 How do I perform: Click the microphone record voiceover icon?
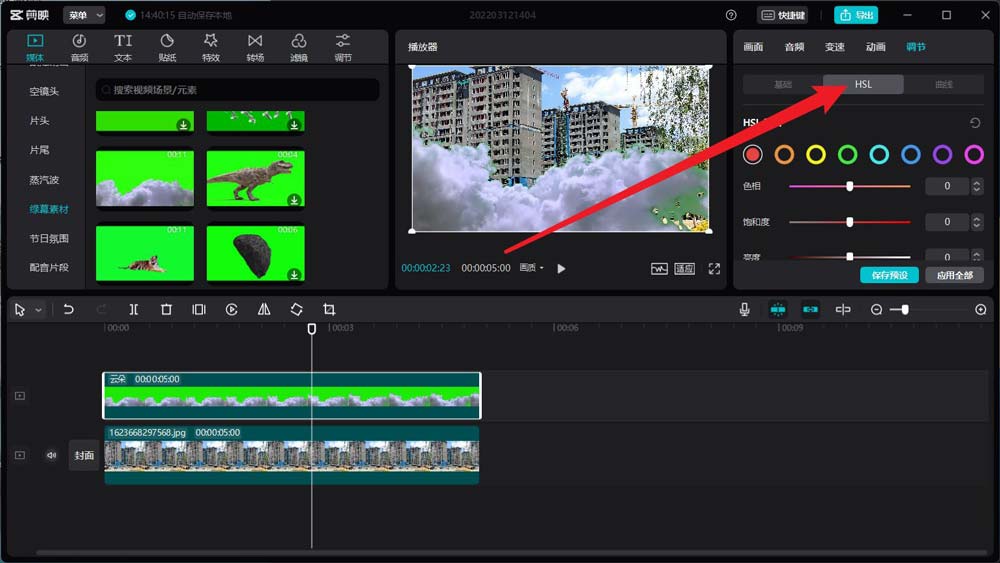[x=744, y=309]
